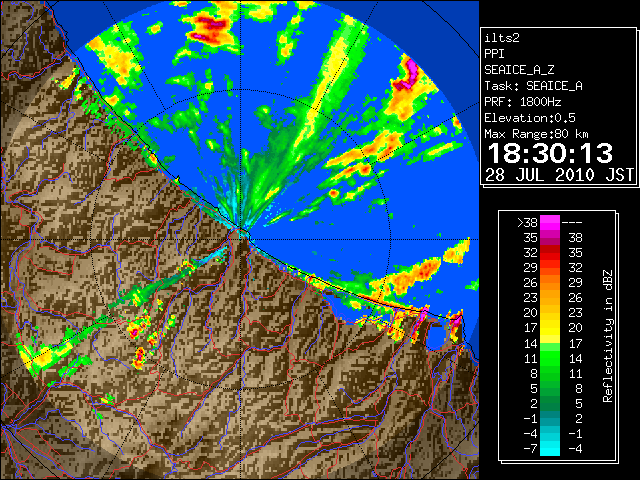Select the "Task: SEAICE_A" line
The height and width of the screenshot is (480, 640).
[533, 86]
